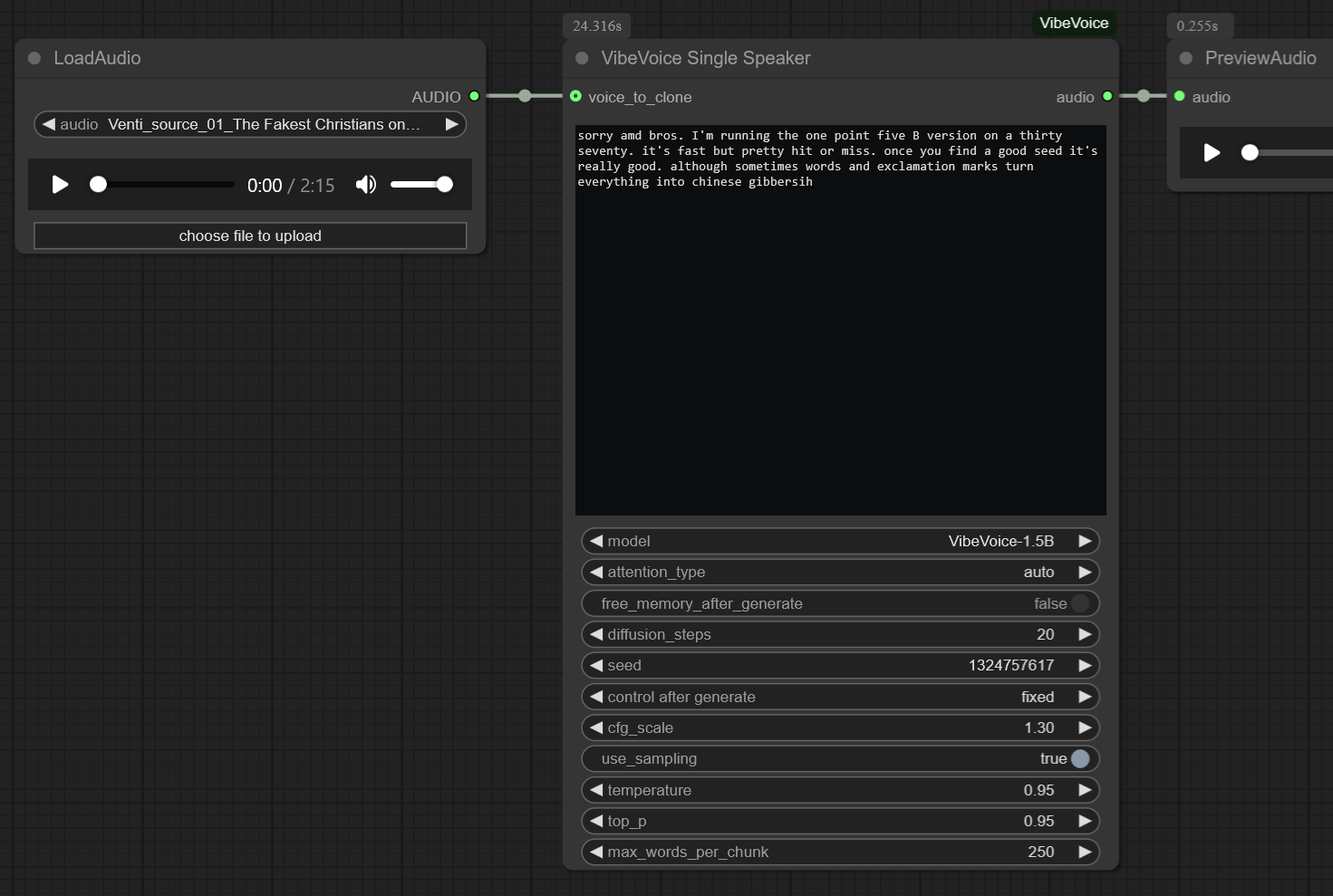Switch model with right arrow next to VibeVoice-1.5B

(x=1084, y=541)
